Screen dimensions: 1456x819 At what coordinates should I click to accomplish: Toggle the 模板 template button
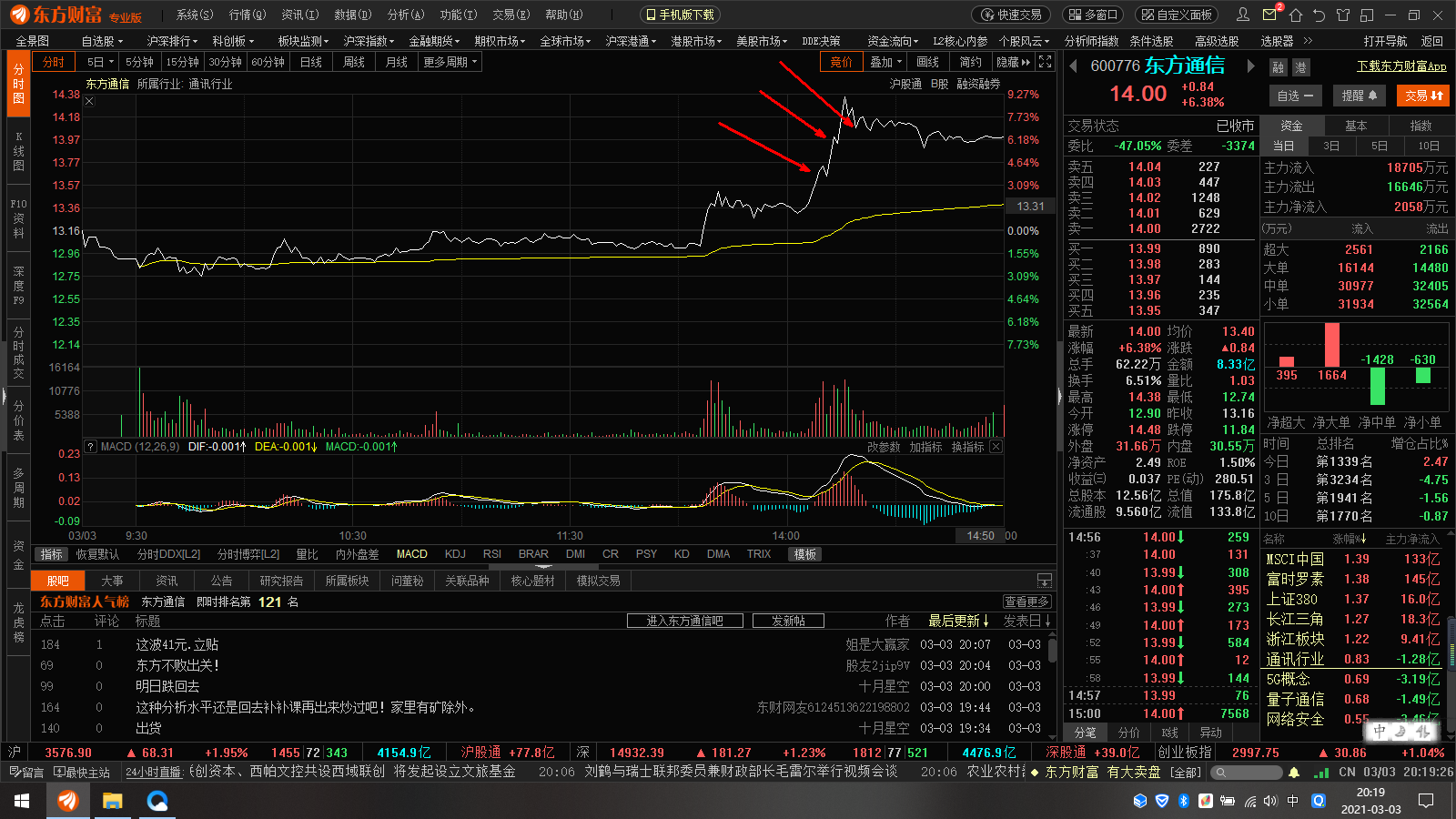(805, 554)
